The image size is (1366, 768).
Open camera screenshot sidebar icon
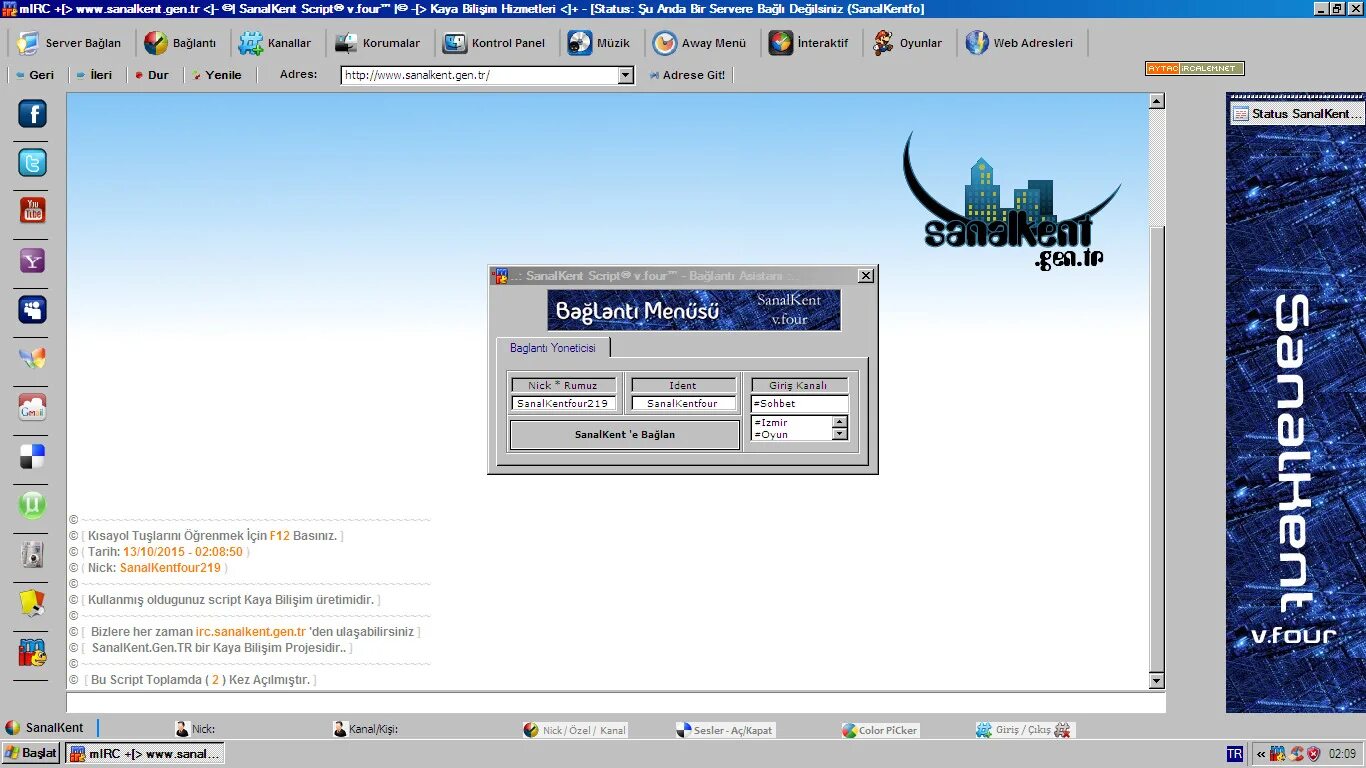tap(33, 555)
